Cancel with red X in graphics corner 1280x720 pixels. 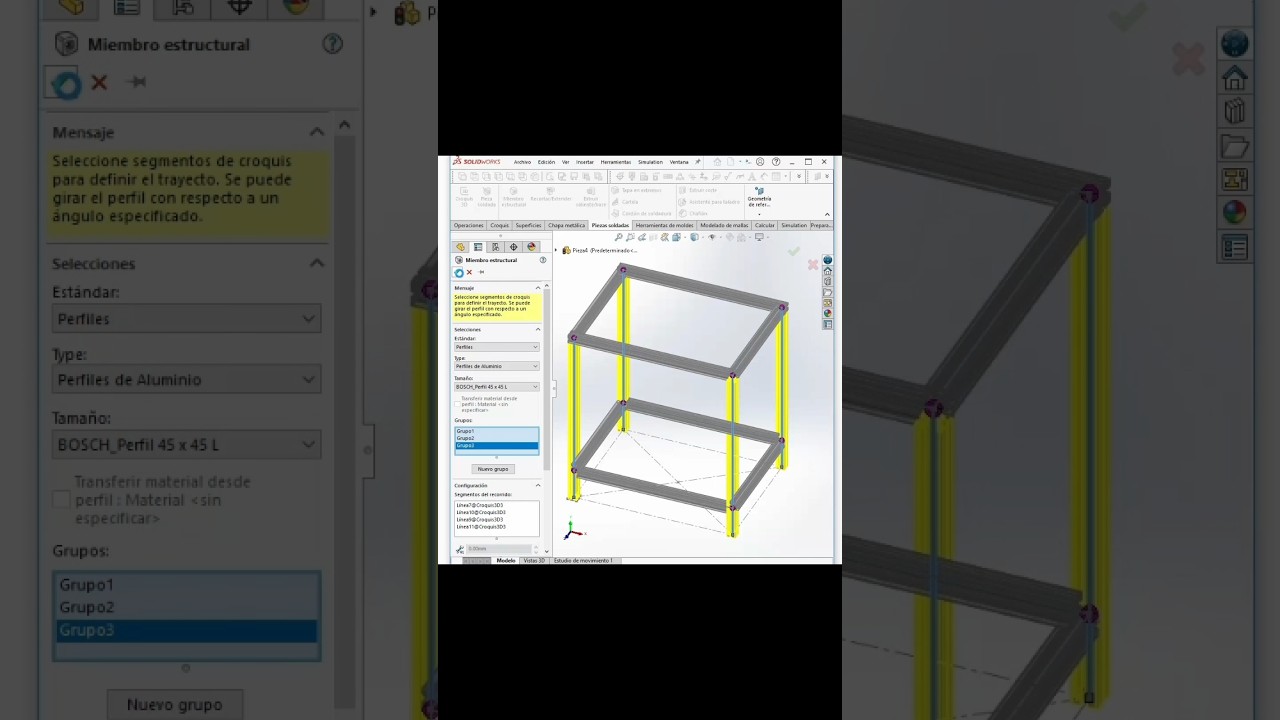coord(813,265)
